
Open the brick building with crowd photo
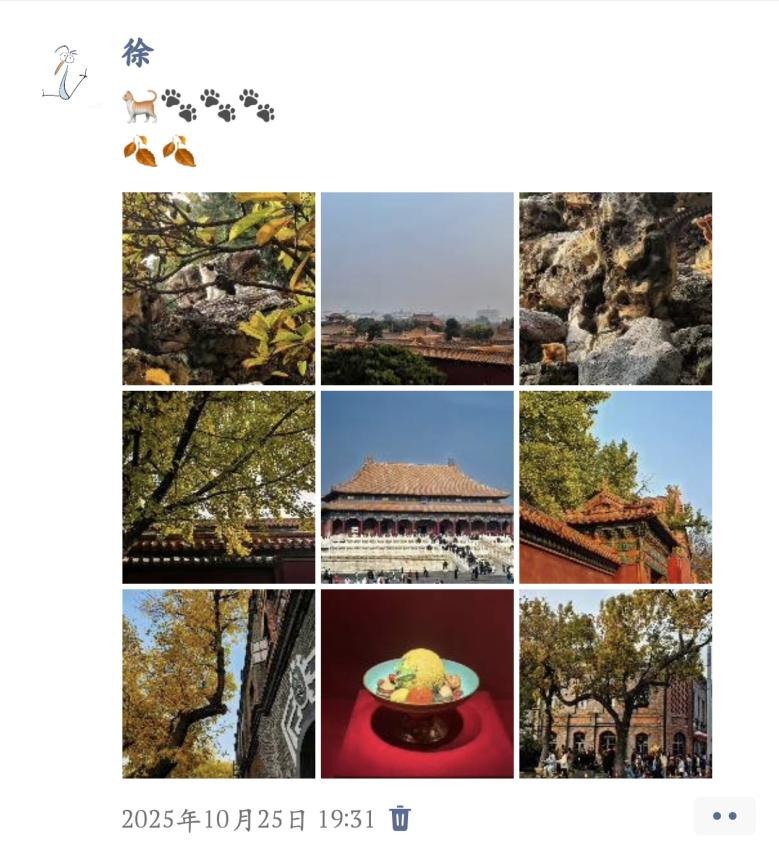616,684
